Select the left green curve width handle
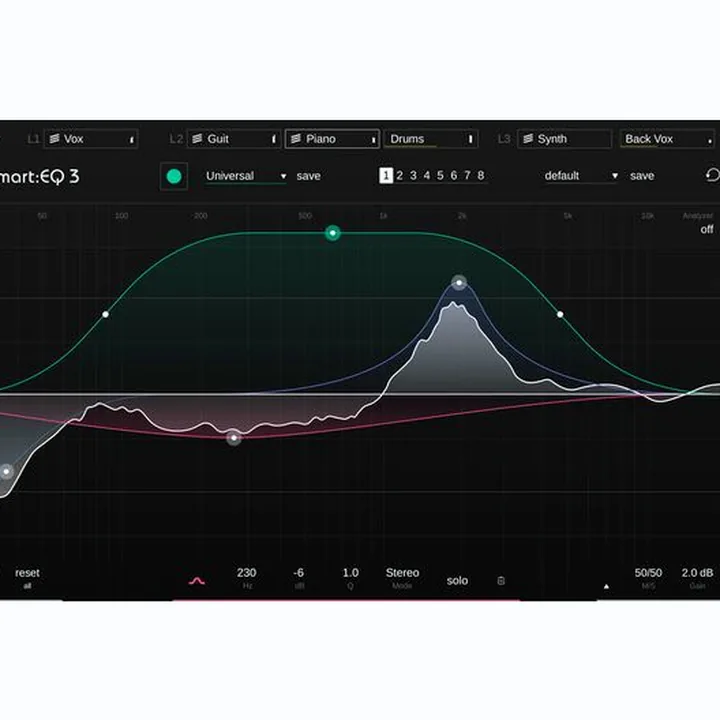Screen dimensions: 720x720 [x=106, y=314]
